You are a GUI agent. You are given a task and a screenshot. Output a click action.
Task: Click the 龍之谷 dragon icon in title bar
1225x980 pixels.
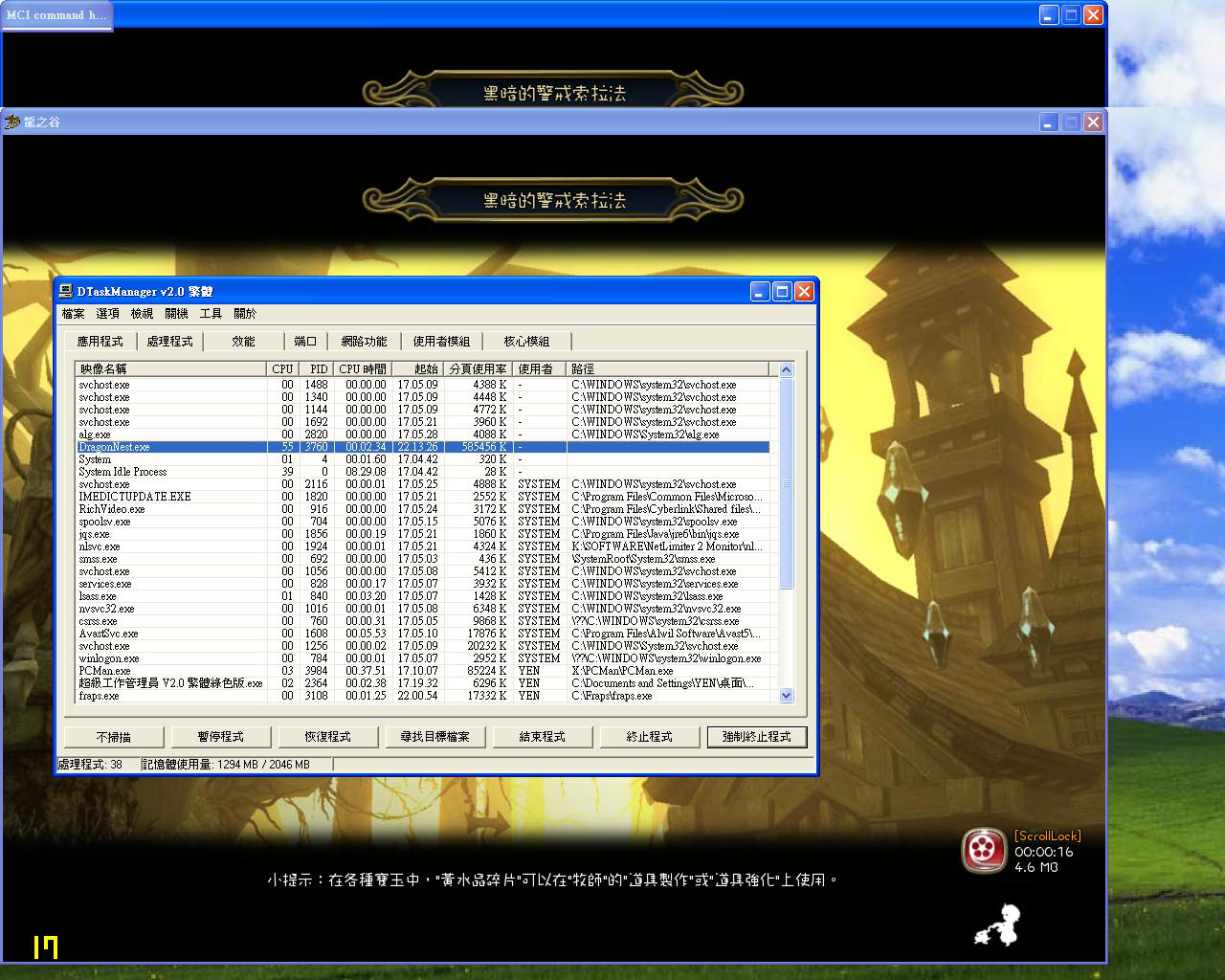(x=12, y=122)
